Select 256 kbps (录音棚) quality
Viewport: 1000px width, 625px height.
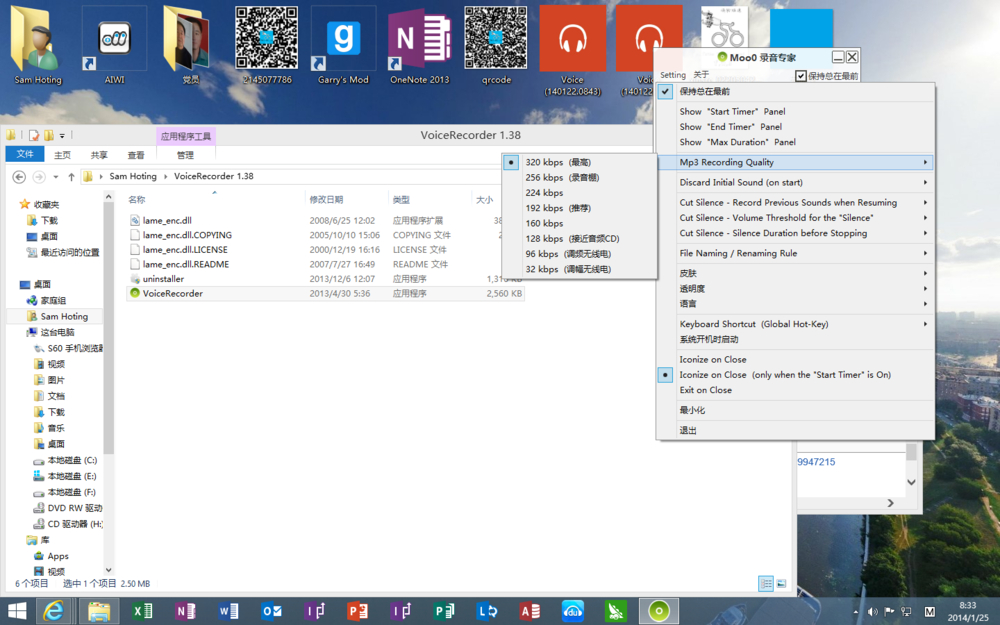(x=580, y=177)
